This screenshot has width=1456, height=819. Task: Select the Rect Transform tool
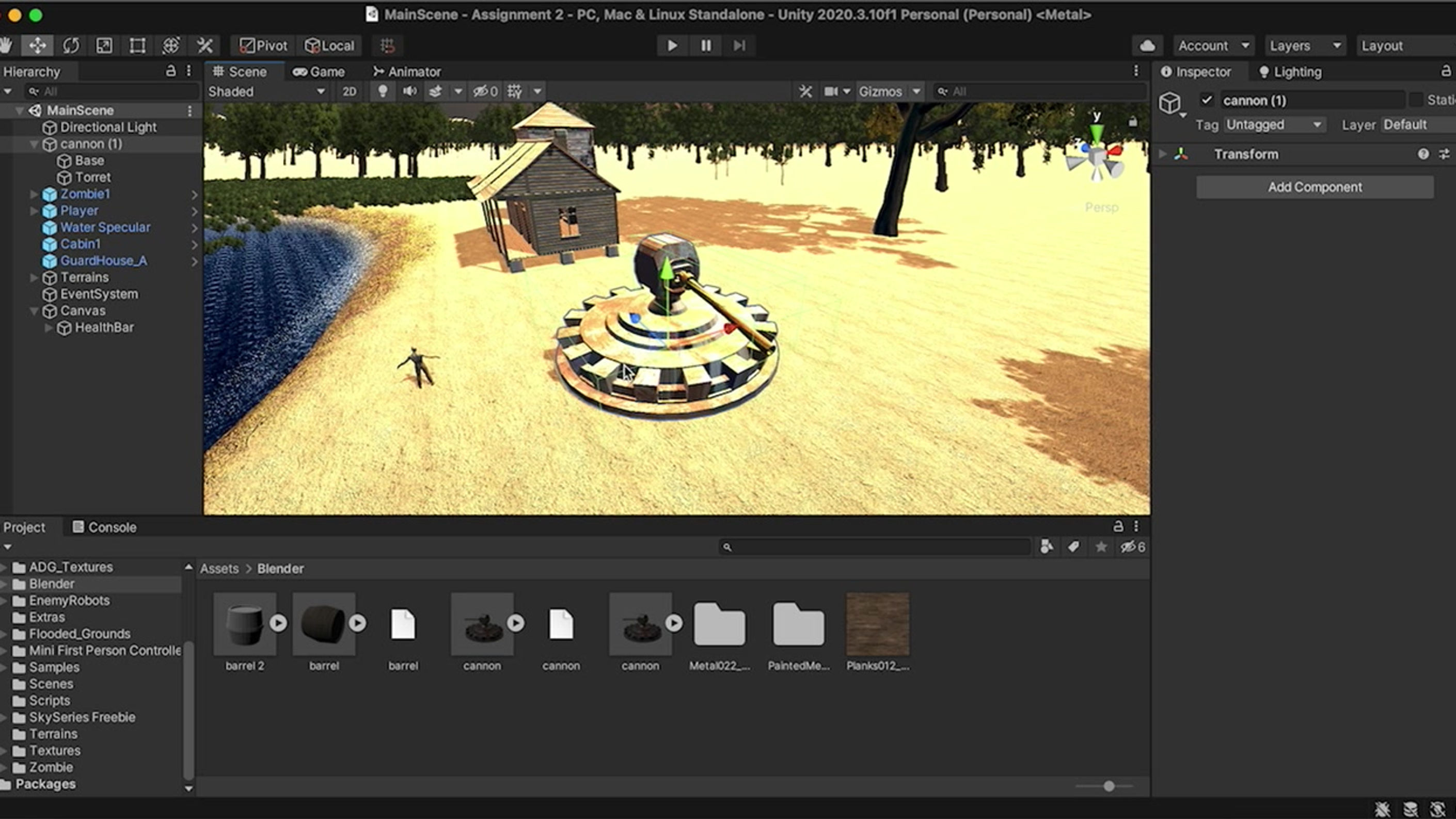[137, 46]
